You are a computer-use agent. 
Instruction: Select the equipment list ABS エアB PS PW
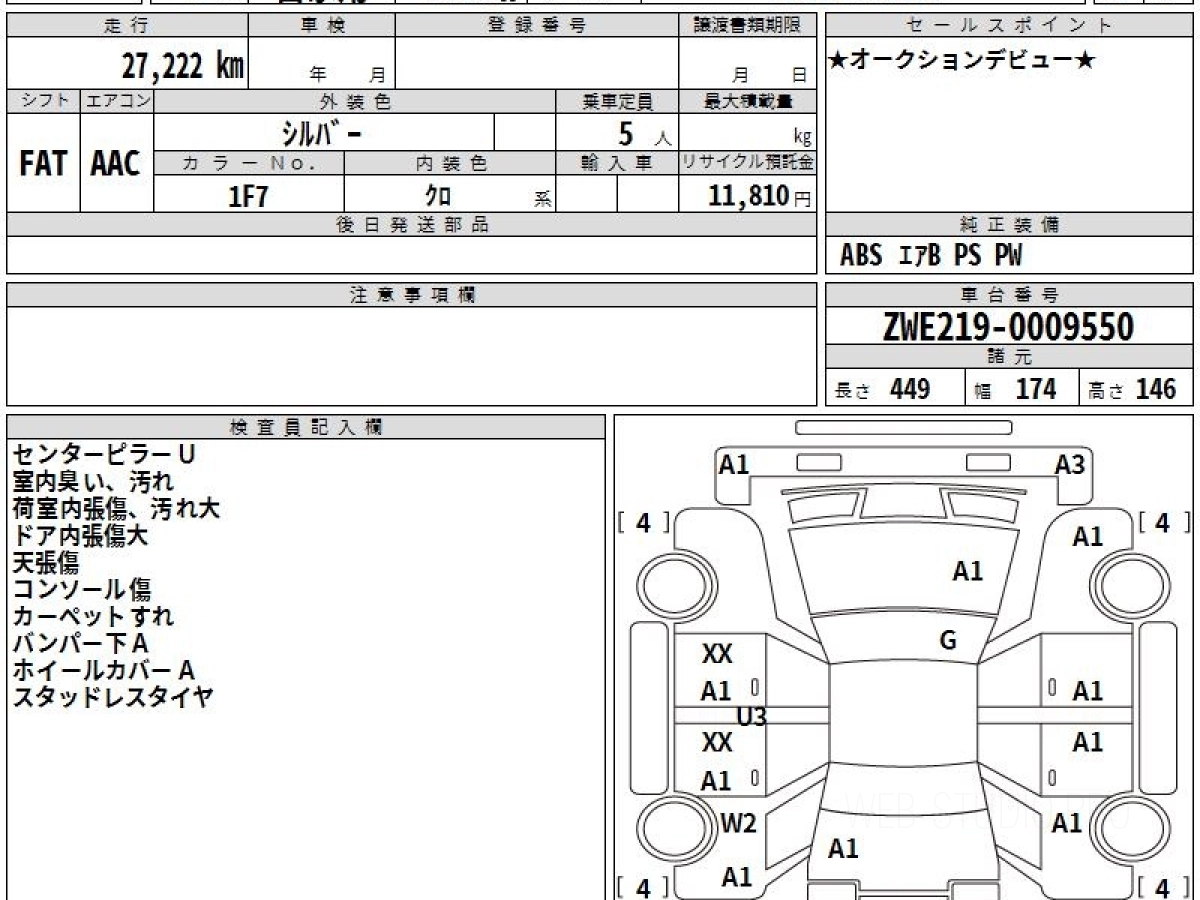click(x=931, y=256)
